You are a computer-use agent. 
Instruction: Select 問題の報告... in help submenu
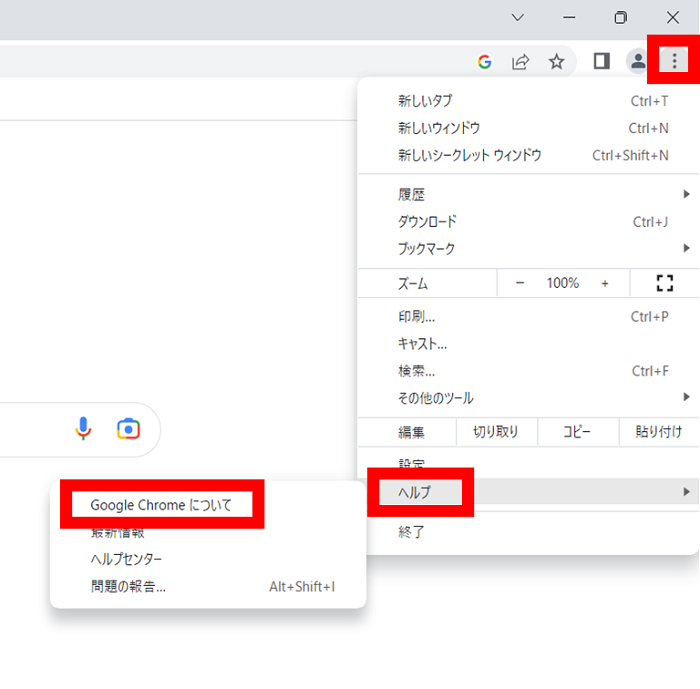pyautogui.click(x=128, y=586)
